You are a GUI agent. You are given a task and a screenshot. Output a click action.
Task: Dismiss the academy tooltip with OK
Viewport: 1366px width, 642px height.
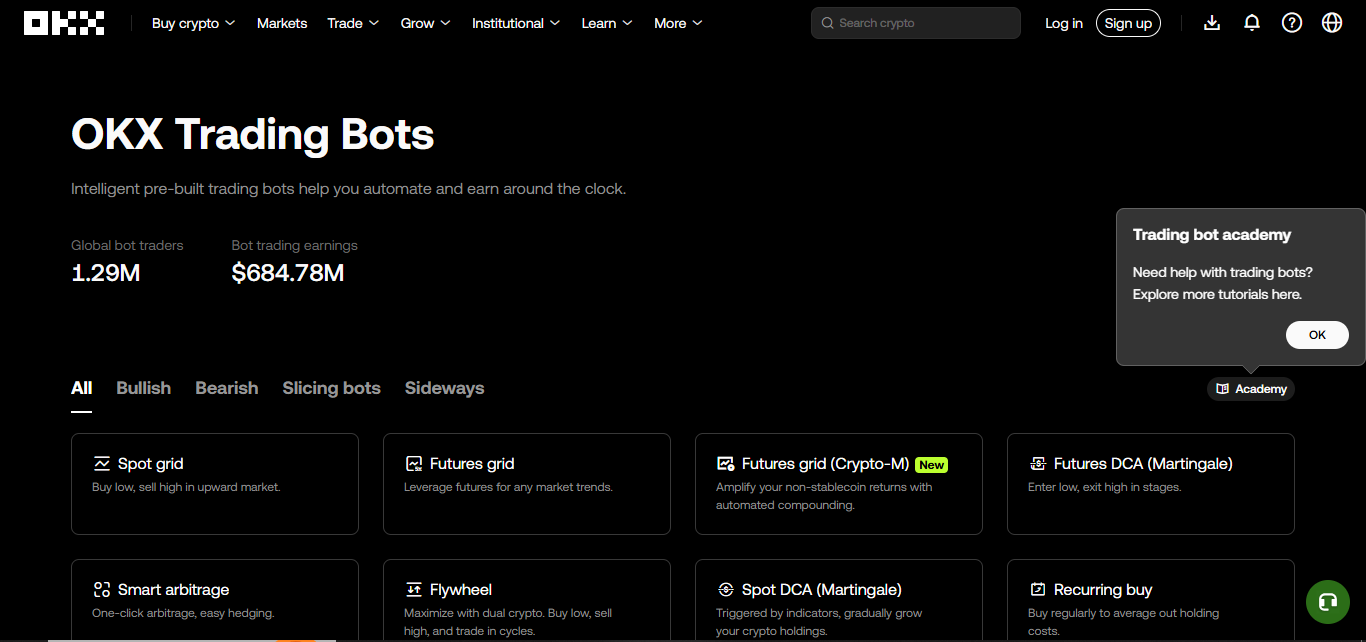pos(1317,335)
